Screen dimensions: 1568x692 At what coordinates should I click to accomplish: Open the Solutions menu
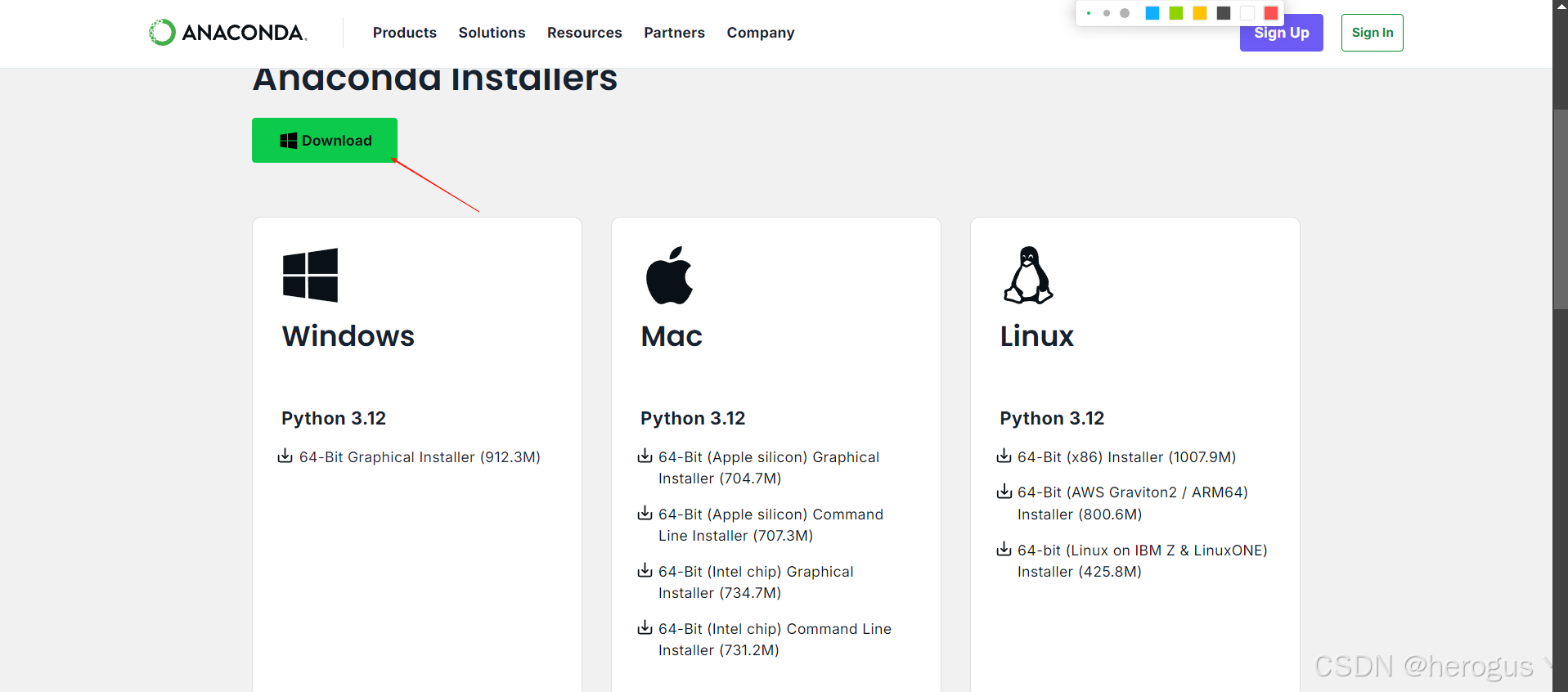coord(492,33)
